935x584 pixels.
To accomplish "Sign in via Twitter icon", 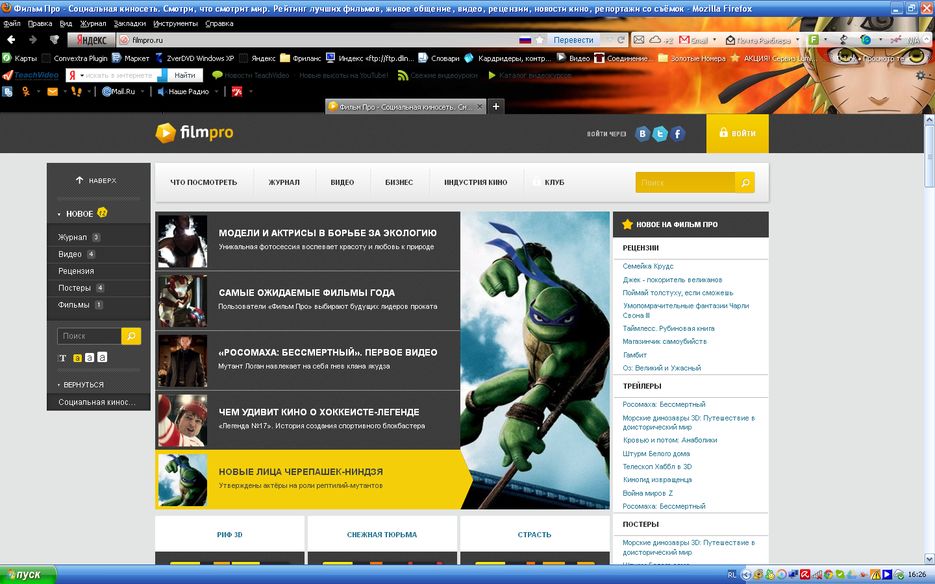I will tap(660, 134).
